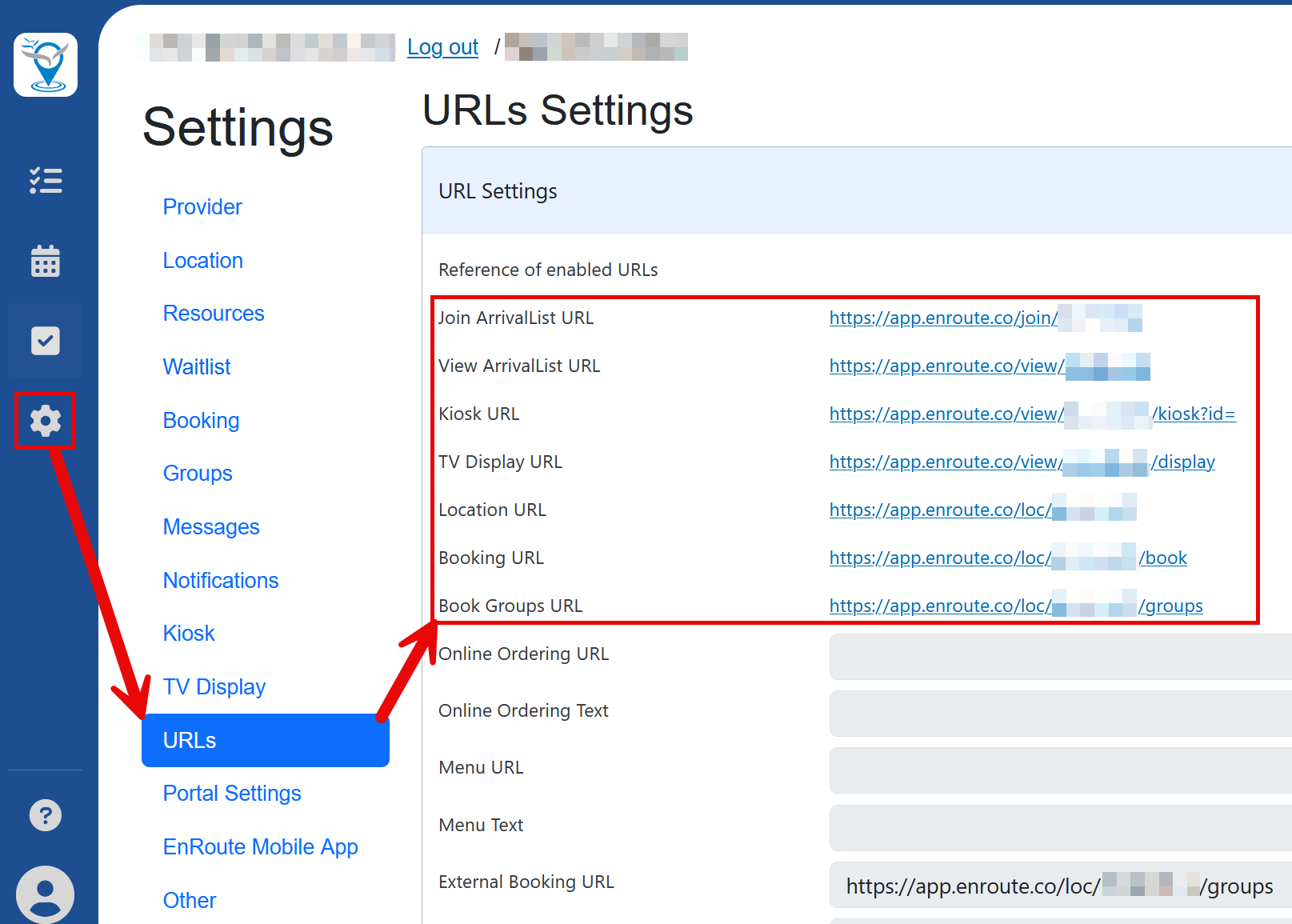
Task: Open the Location URL link
Action: pos(983,510)
